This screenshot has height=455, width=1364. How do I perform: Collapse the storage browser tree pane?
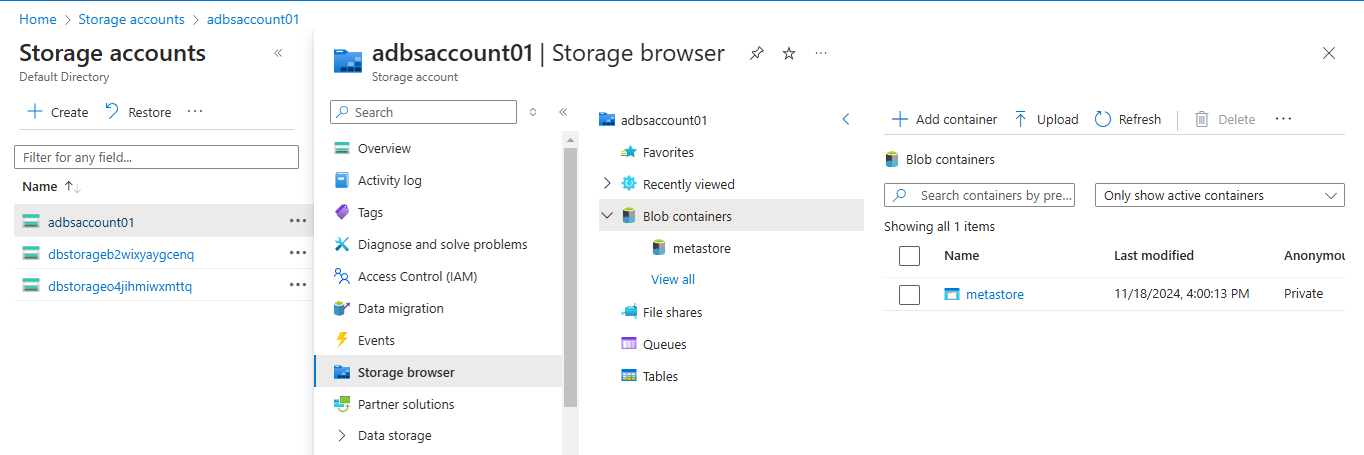coord(845,120)
